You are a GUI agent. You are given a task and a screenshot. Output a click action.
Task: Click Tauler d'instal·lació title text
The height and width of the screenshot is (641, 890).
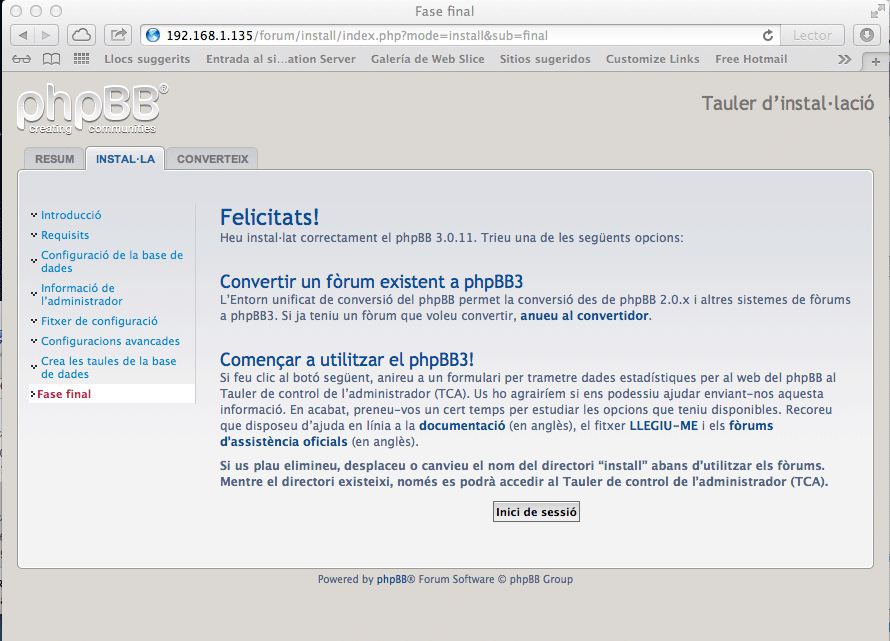[x=788, y=103]
